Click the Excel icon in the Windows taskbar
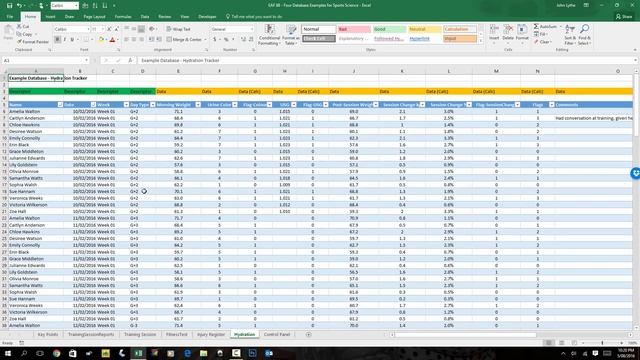Screen dimensions: 640x360 pyautogui.click(x=138, y=353)
